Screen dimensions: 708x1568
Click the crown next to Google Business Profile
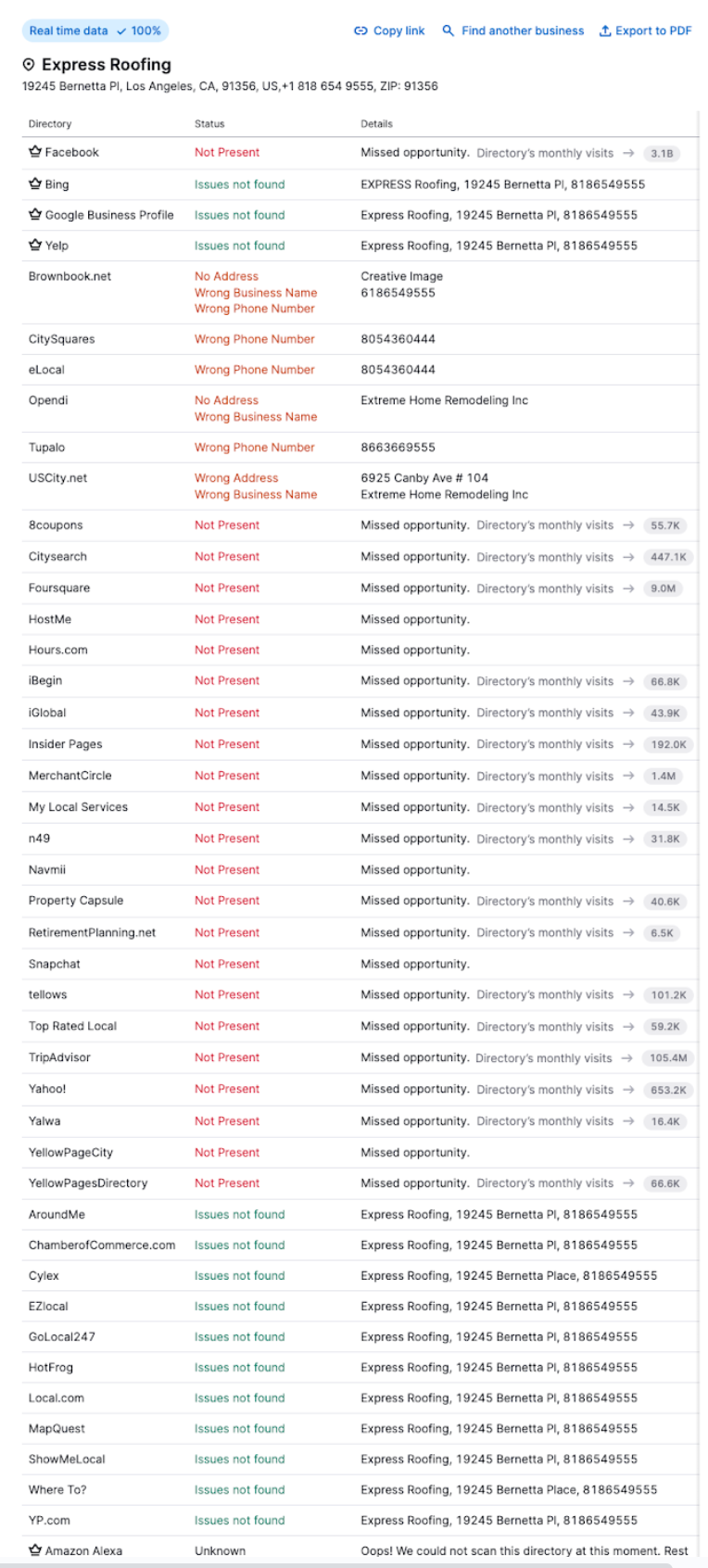coord(33,214)
